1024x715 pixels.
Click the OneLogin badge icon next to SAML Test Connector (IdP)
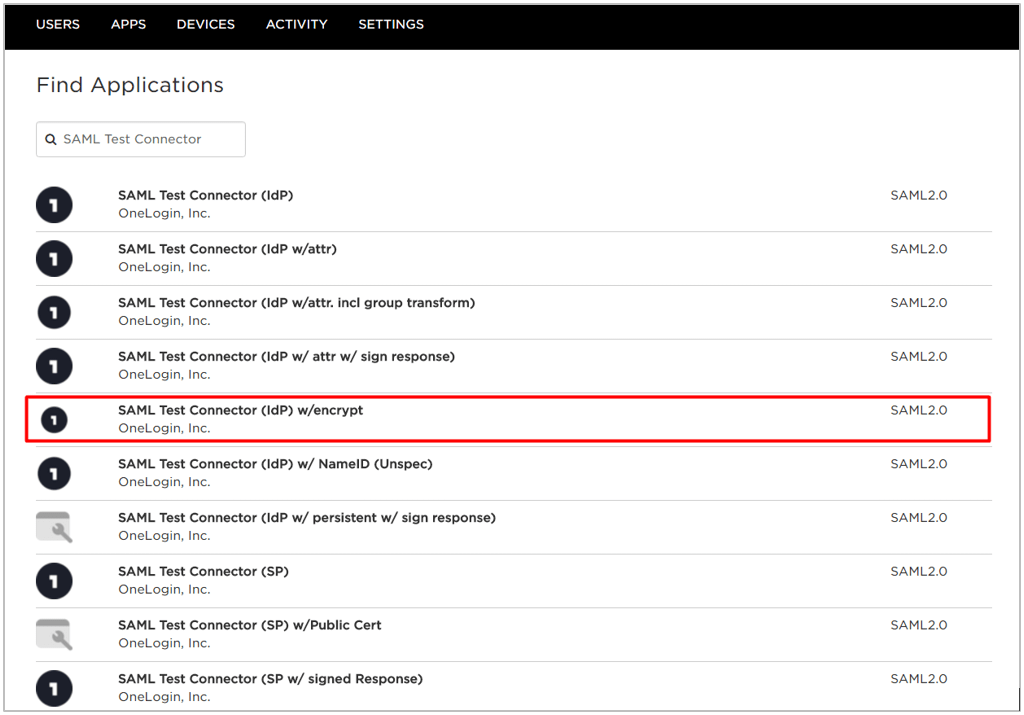[x=54, y=204]
